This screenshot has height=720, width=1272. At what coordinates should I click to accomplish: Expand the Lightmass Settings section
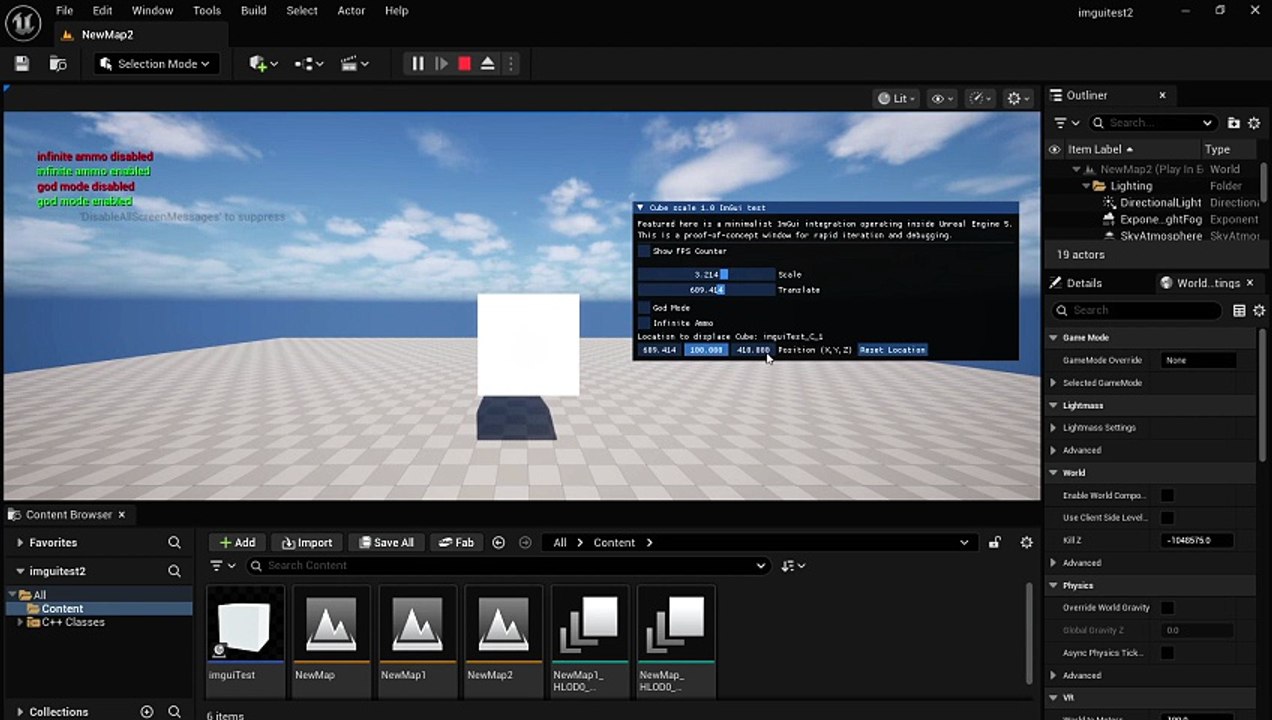1053,428
